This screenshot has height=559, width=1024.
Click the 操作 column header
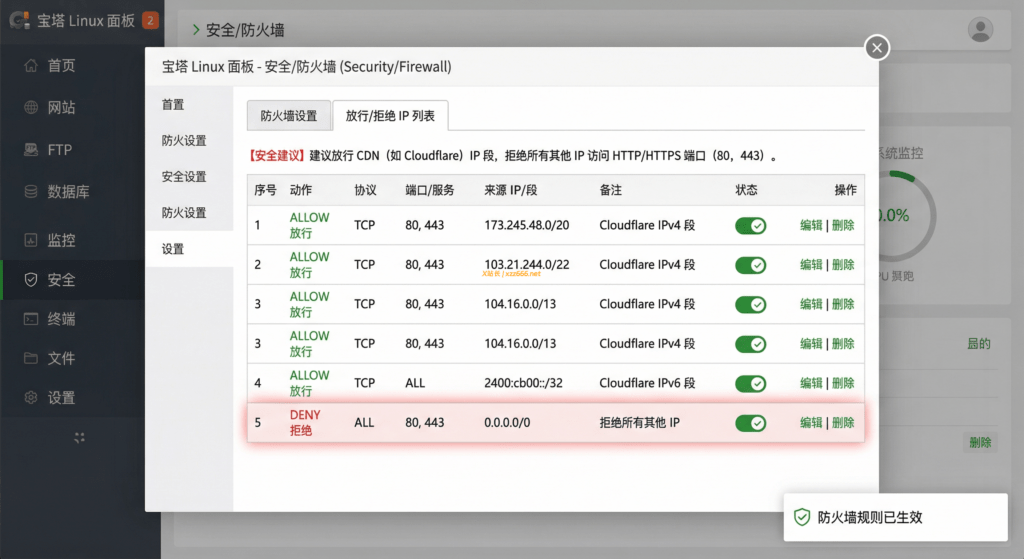(x=845, y=190)
